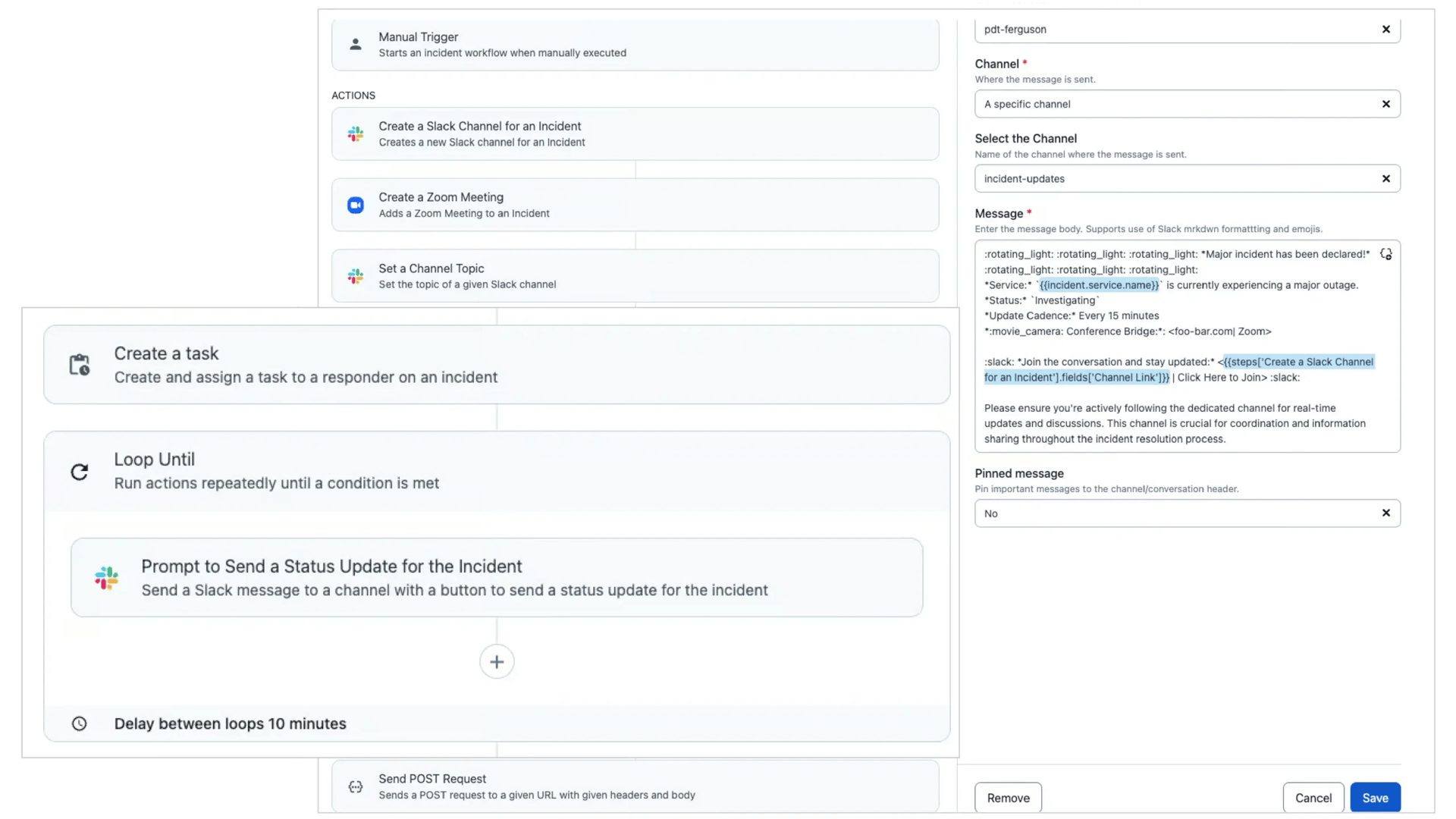Click the clipboard icon on Create a task

[79, 364]
